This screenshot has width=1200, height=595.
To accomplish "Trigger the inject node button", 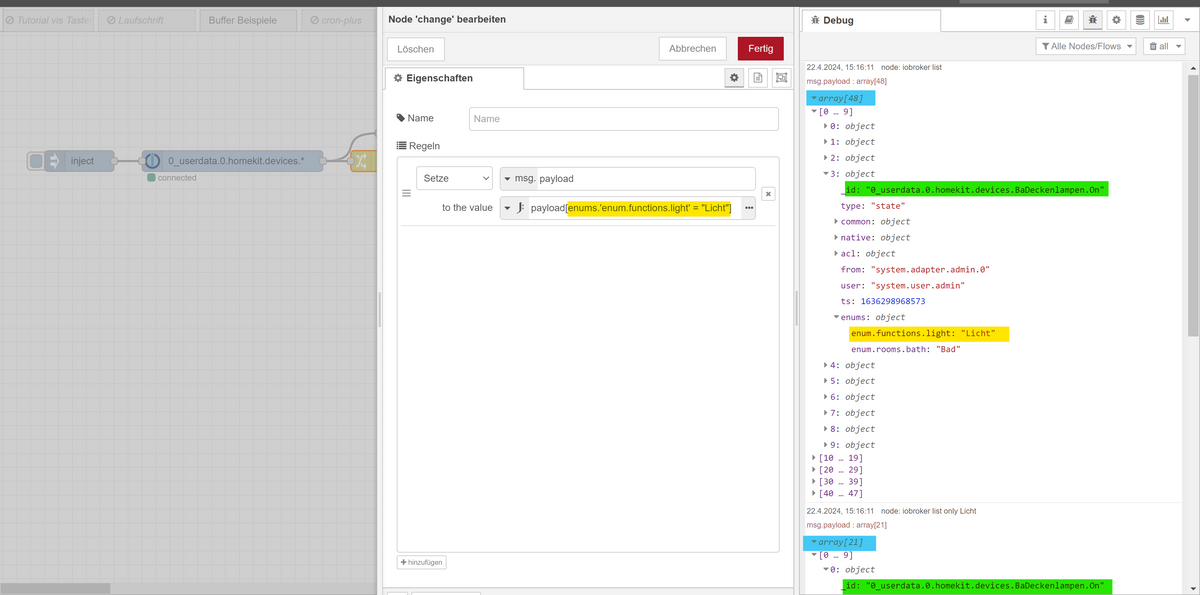I will click(36, 161).
